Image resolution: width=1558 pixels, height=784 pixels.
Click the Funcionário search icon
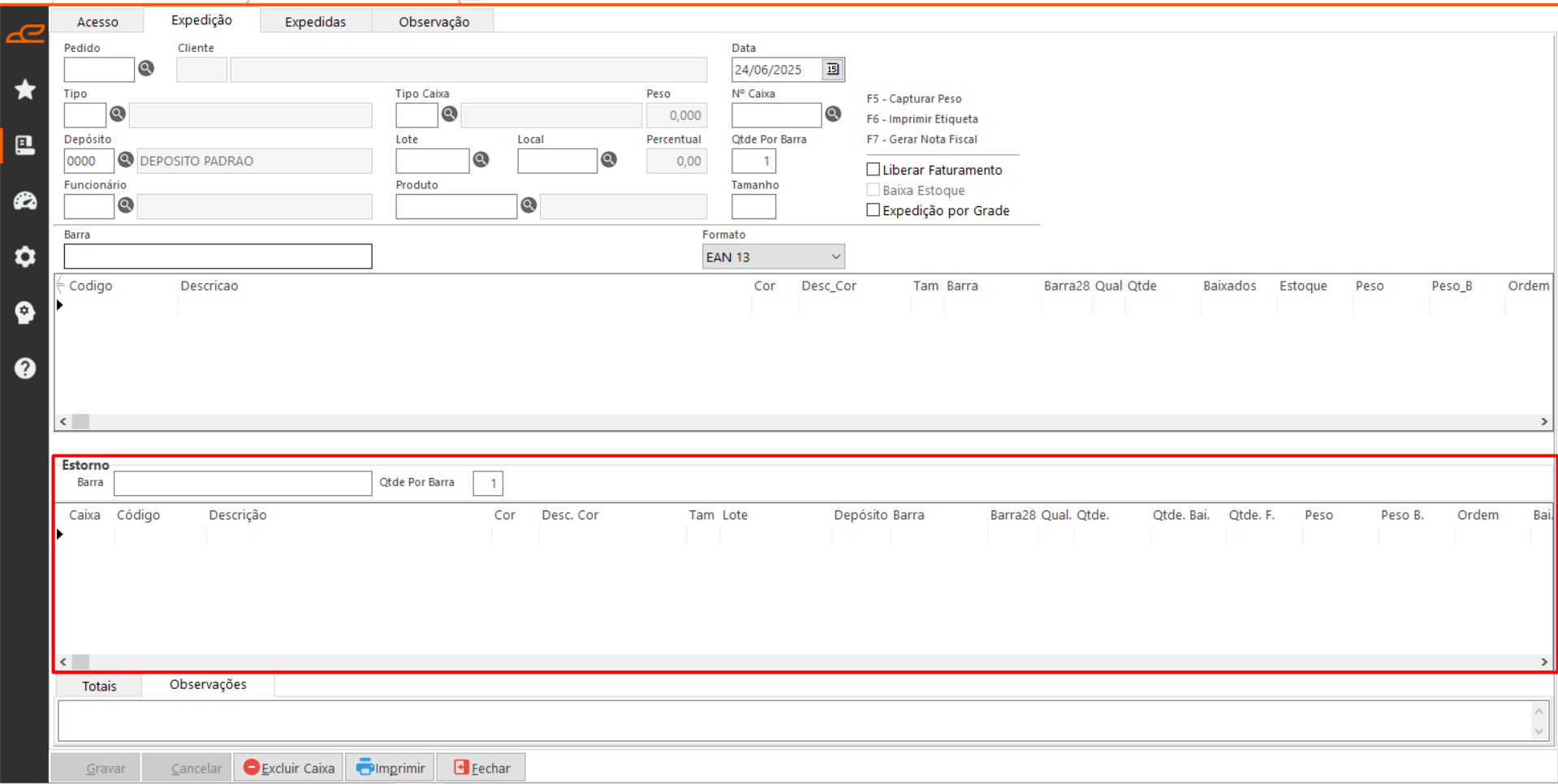coord(126,205)
